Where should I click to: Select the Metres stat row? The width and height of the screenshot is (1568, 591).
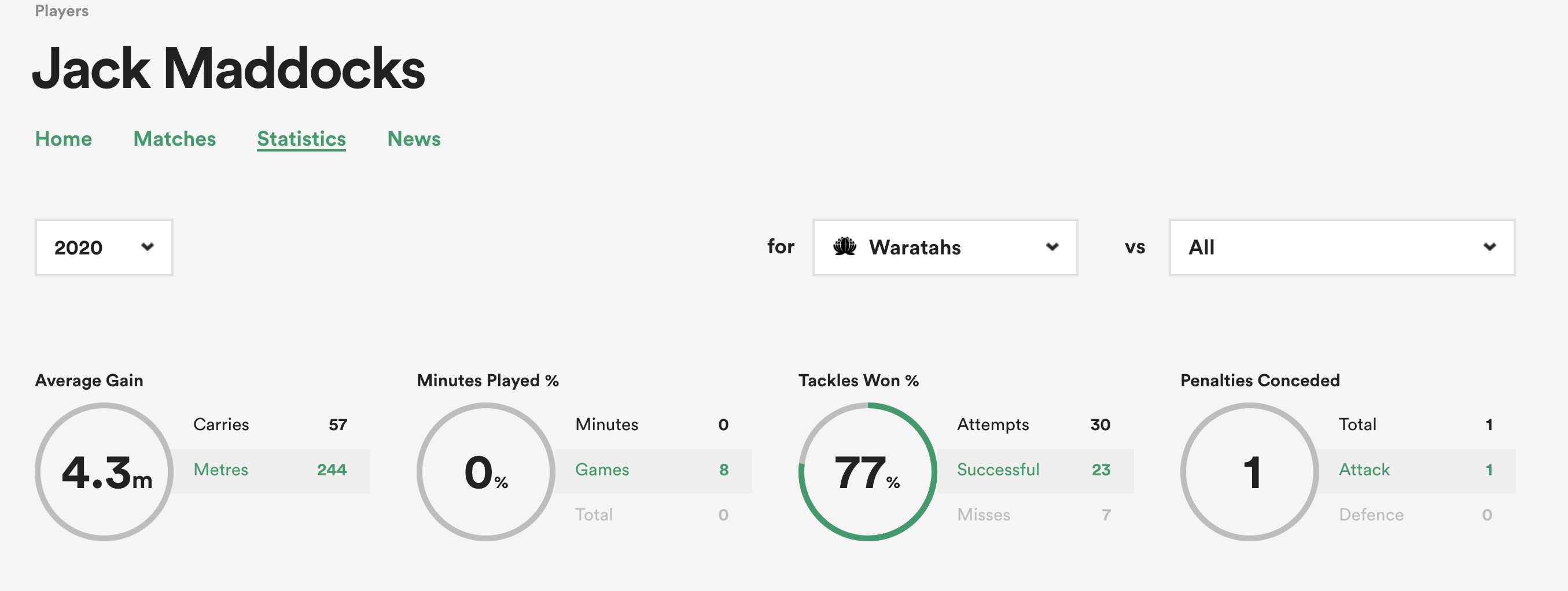tap(270, 471)
